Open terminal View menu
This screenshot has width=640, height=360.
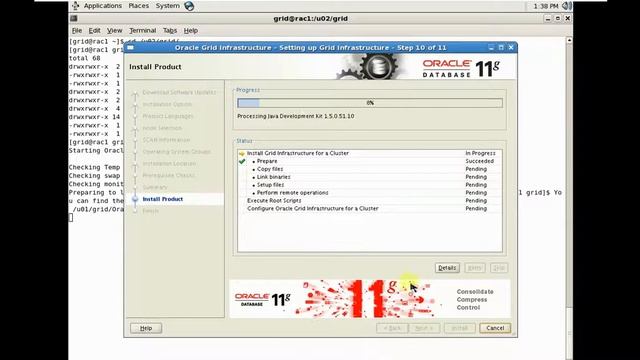(x=114, y=30)
